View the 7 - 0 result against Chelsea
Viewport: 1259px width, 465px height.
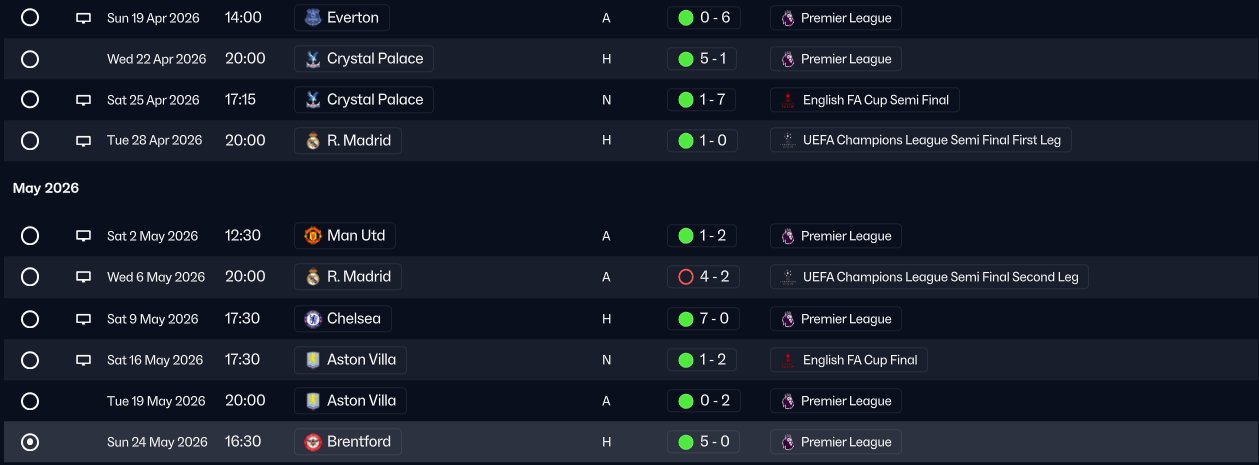pos(703,319)
